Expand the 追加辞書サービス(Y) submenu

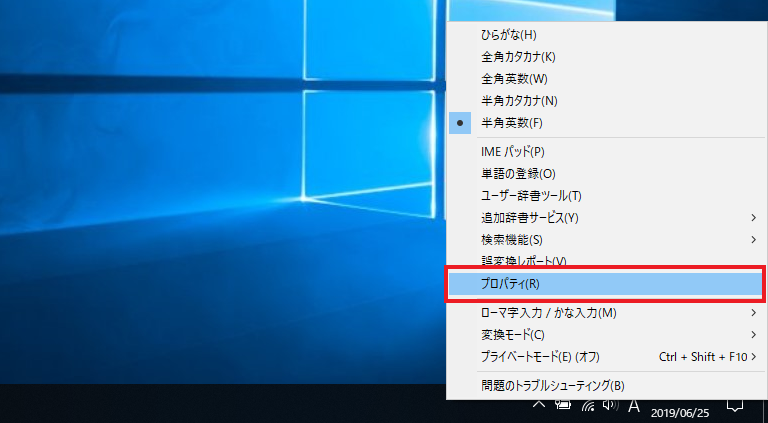point(529,217)
